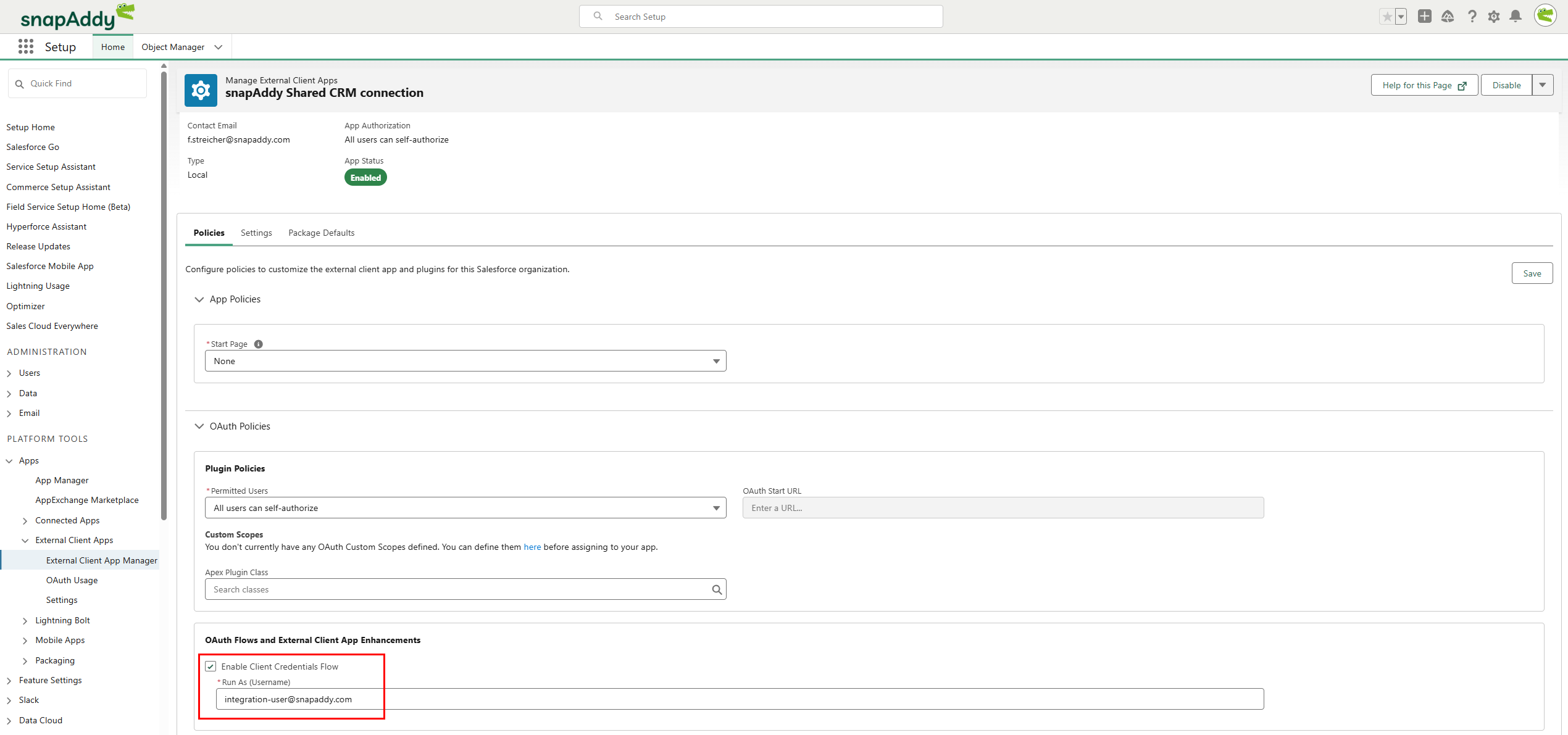The image size is (1568, 735).
Task: Open External Client App Manager item
Action: 102,560
